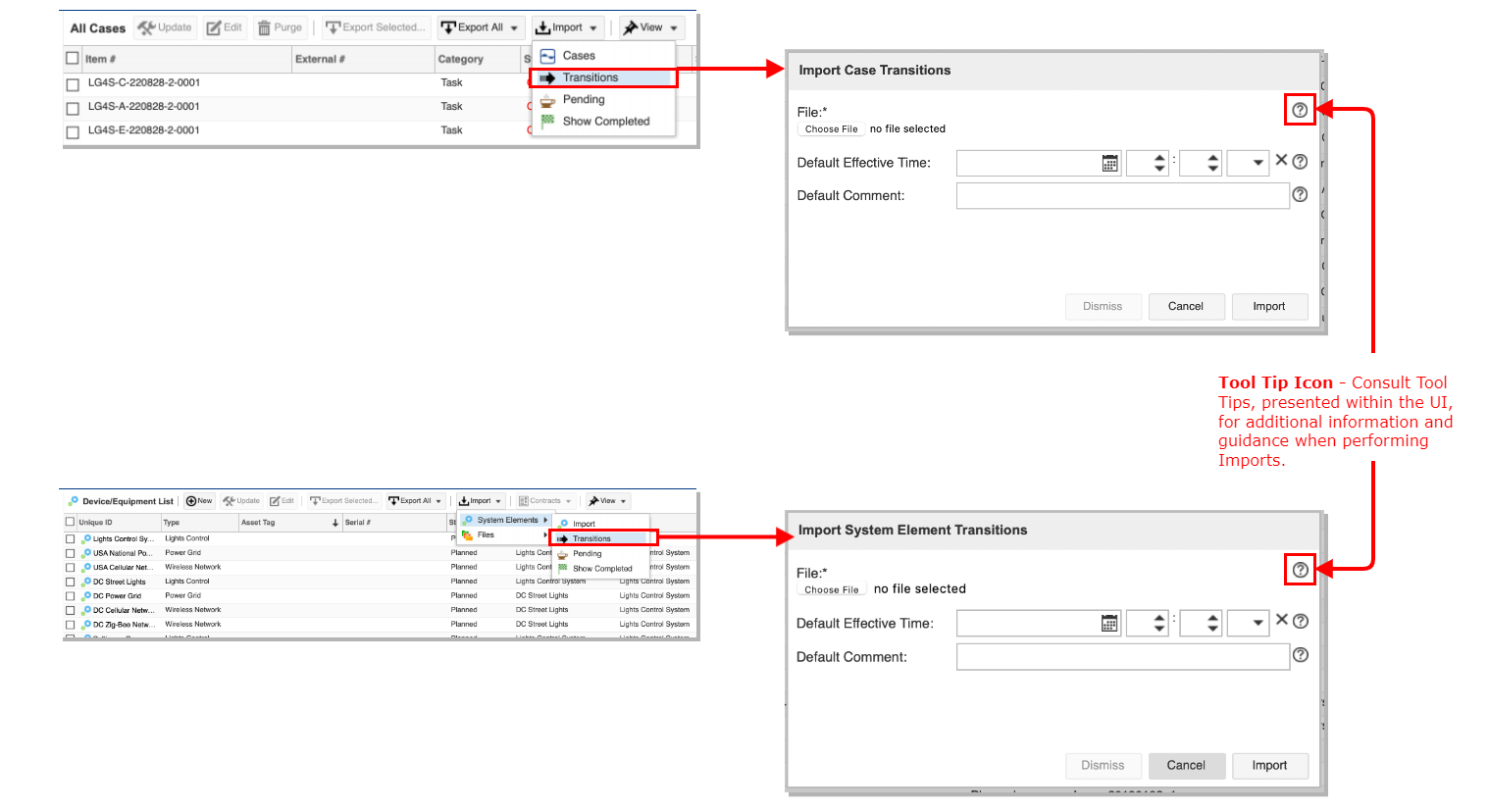1489x812 pixels.
Task: Click Export Selected... in Device/Equipment List
Action: pos(343,501)
